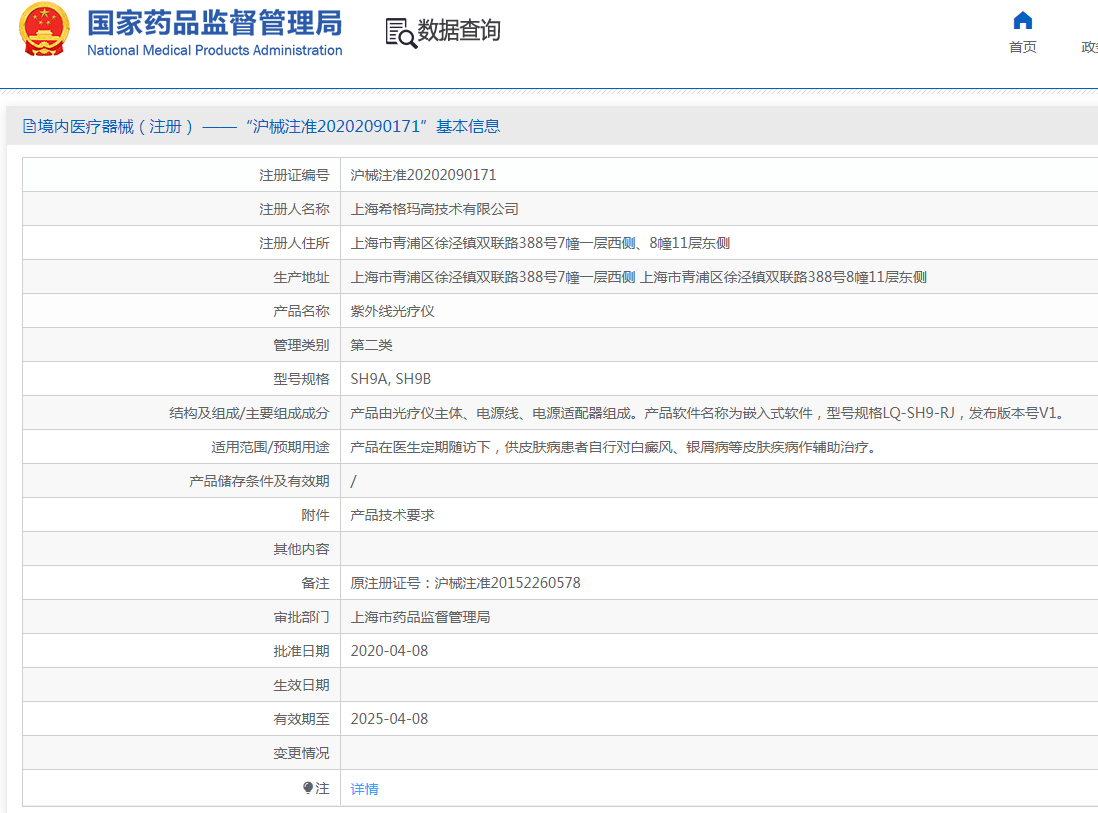Click the 注册人名称 row label

294,209
